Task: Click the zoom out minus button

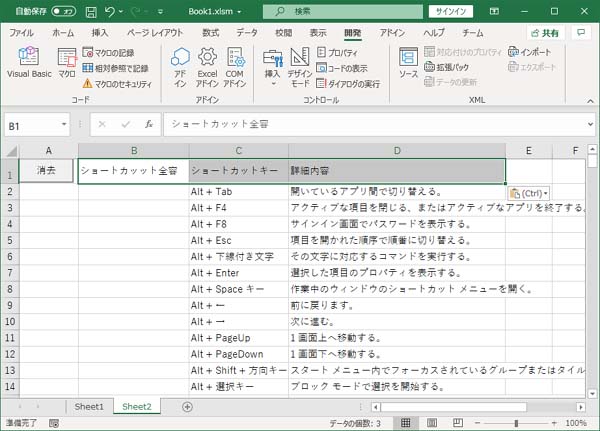Action: tap(477, 423)
